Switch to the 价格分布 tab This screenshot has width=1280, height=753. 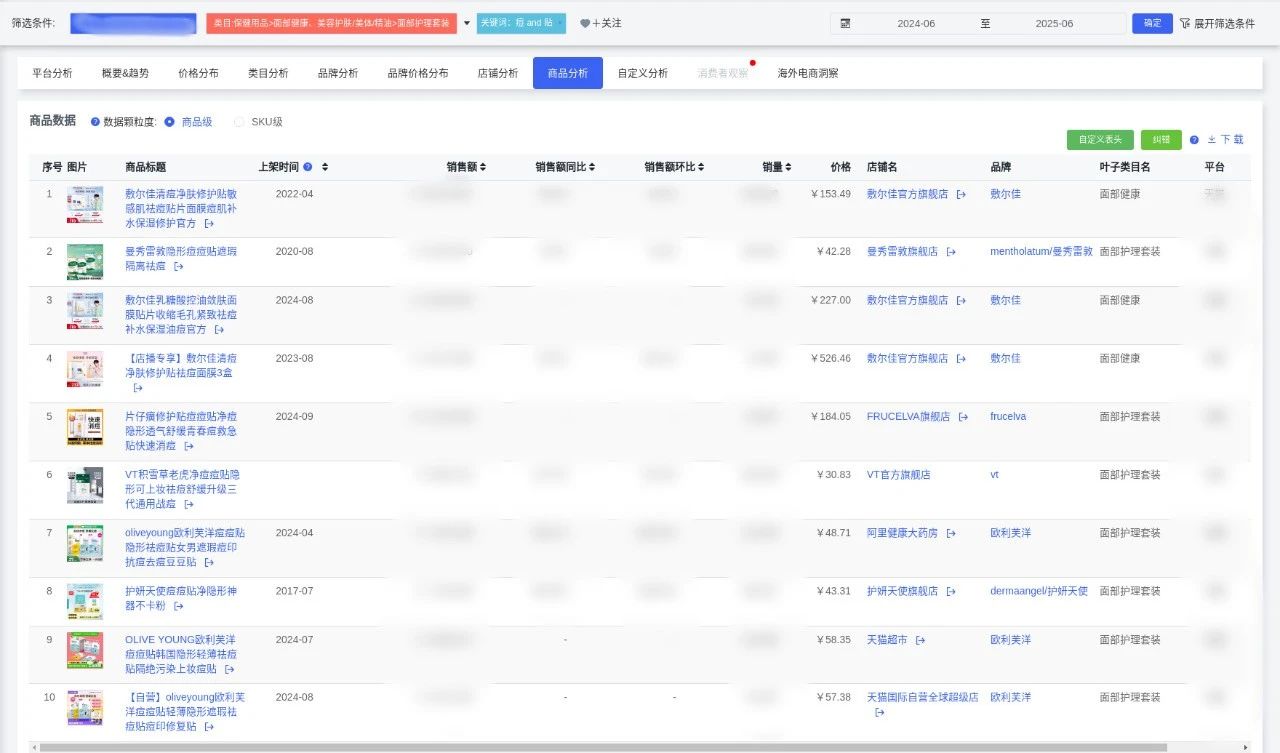click(198, 73)
